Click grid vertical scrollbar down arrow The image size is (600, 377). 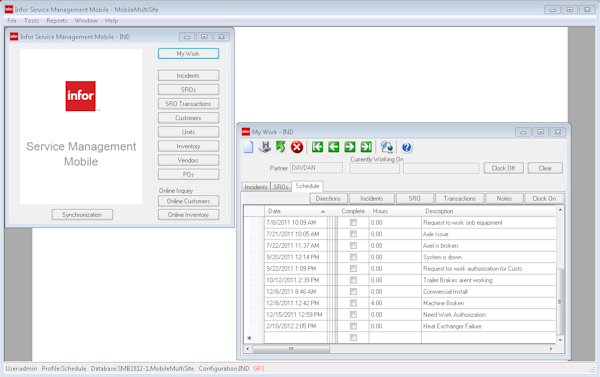pyautogui.click(x=560, y=340)
